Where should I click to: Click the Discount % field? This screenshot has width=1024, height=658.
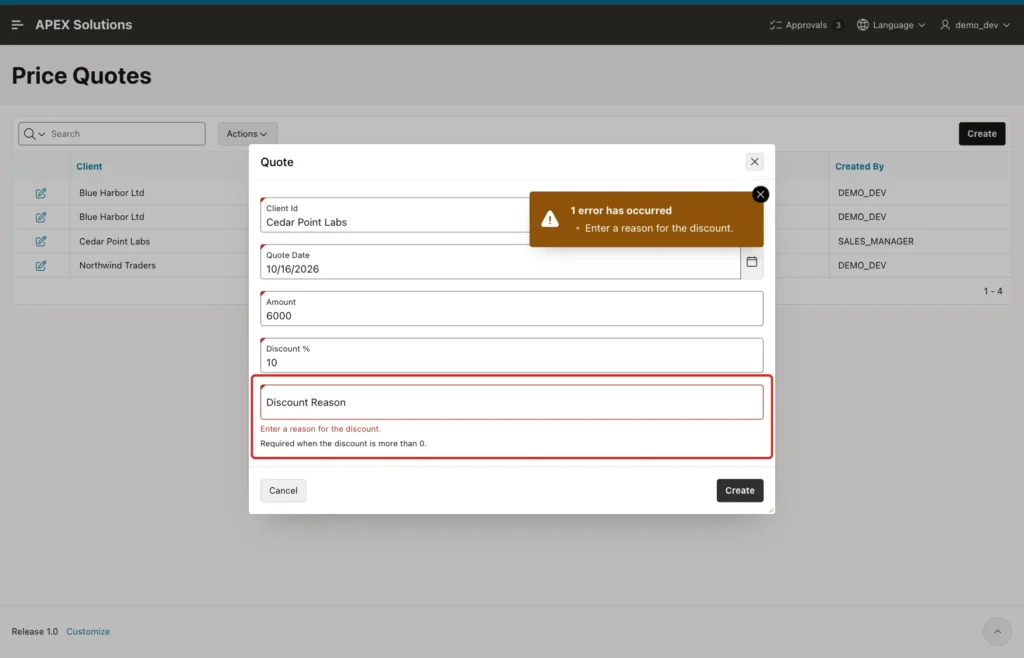tap(511, 356)
